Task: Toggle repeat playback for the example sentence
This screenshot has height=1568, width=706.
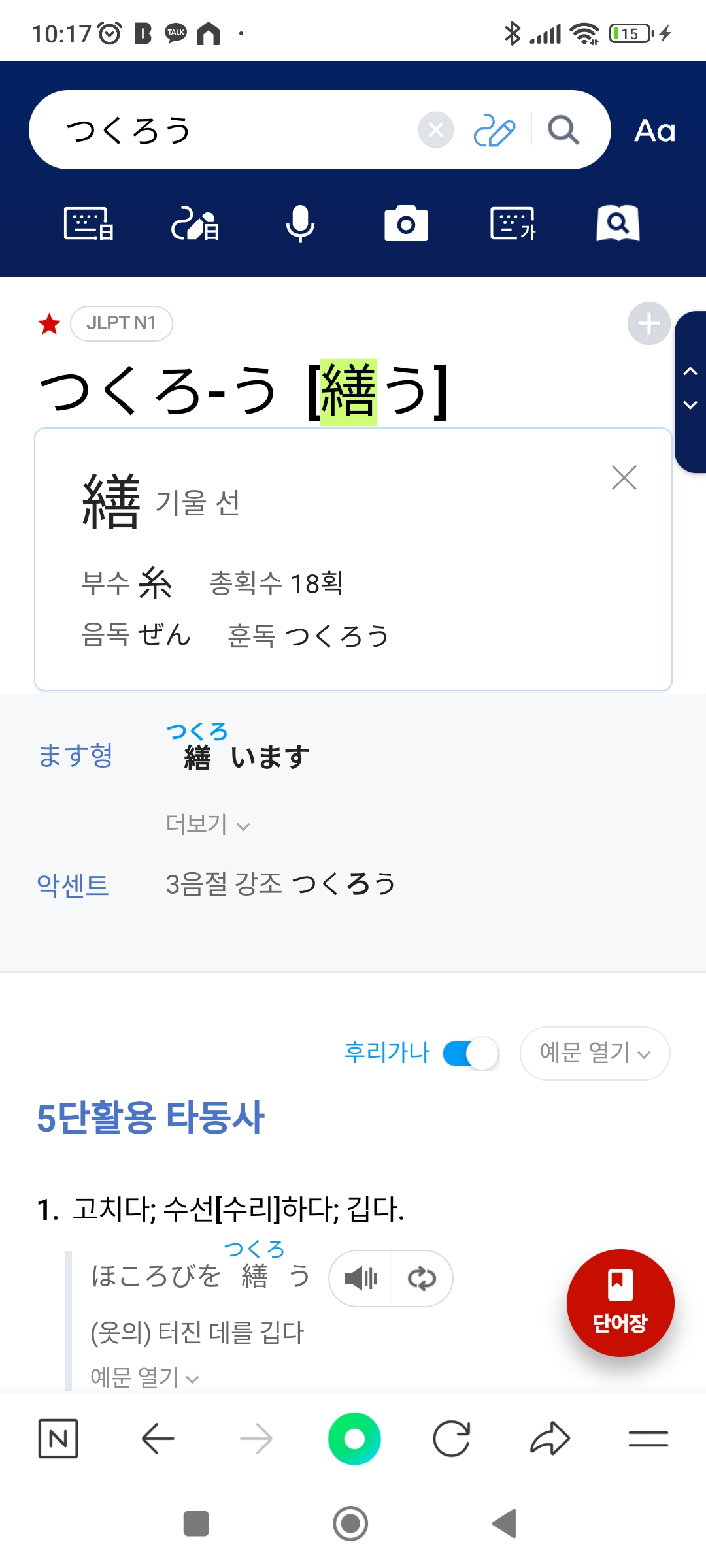Action: pyautogui.click(x=422, y=1278)
